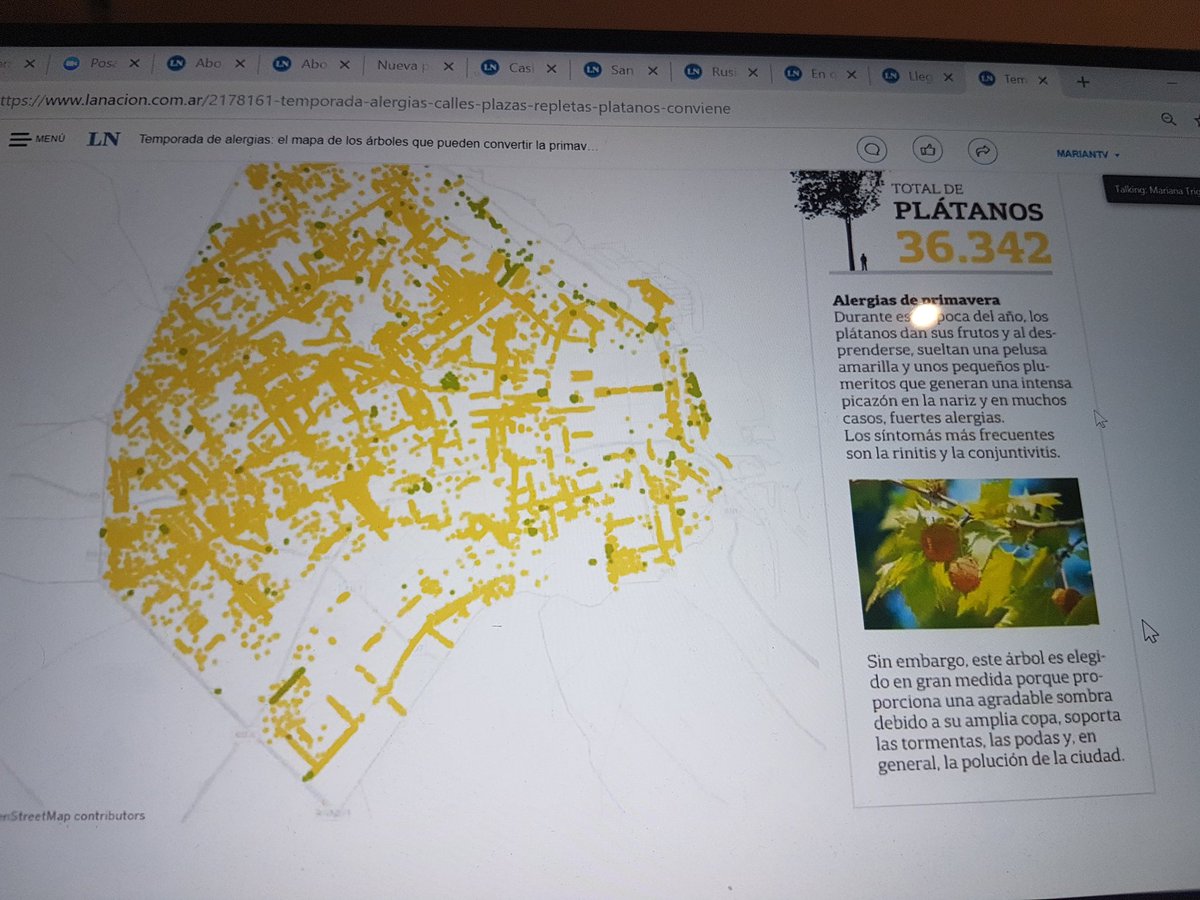
Task: Switch to the 'Lleg' tab
Action: (x=918, y=75)
